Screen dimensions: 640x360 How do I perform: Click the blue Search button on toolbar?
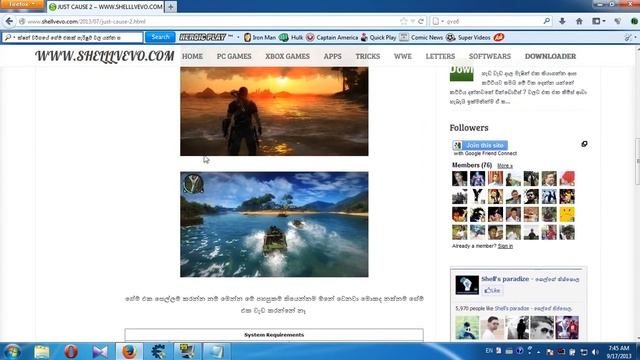coord(160,37)
